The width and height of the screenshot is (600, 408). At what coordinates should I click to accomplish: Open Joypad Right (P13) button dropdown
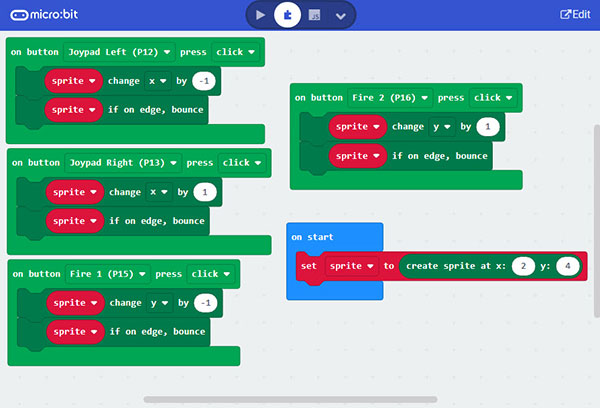122,162
